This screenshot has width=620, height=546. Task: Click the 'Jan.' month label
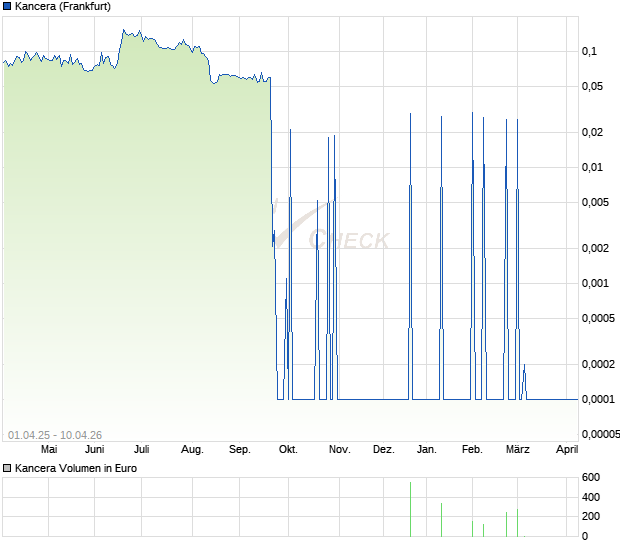[x=427, y=450]
